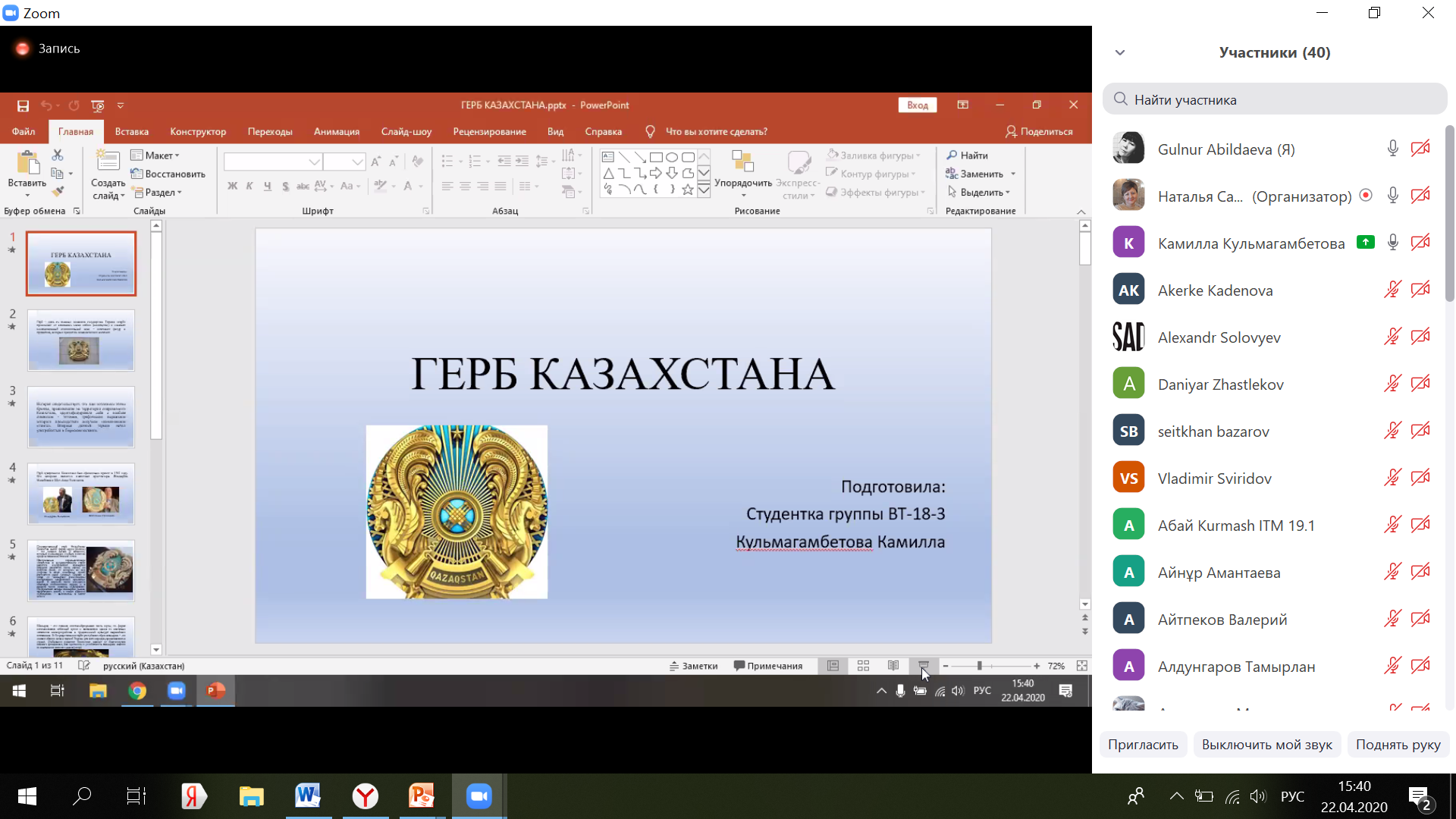Click ribbon display options icon
Screen dimensions: 1456x819
click(963, 105)
